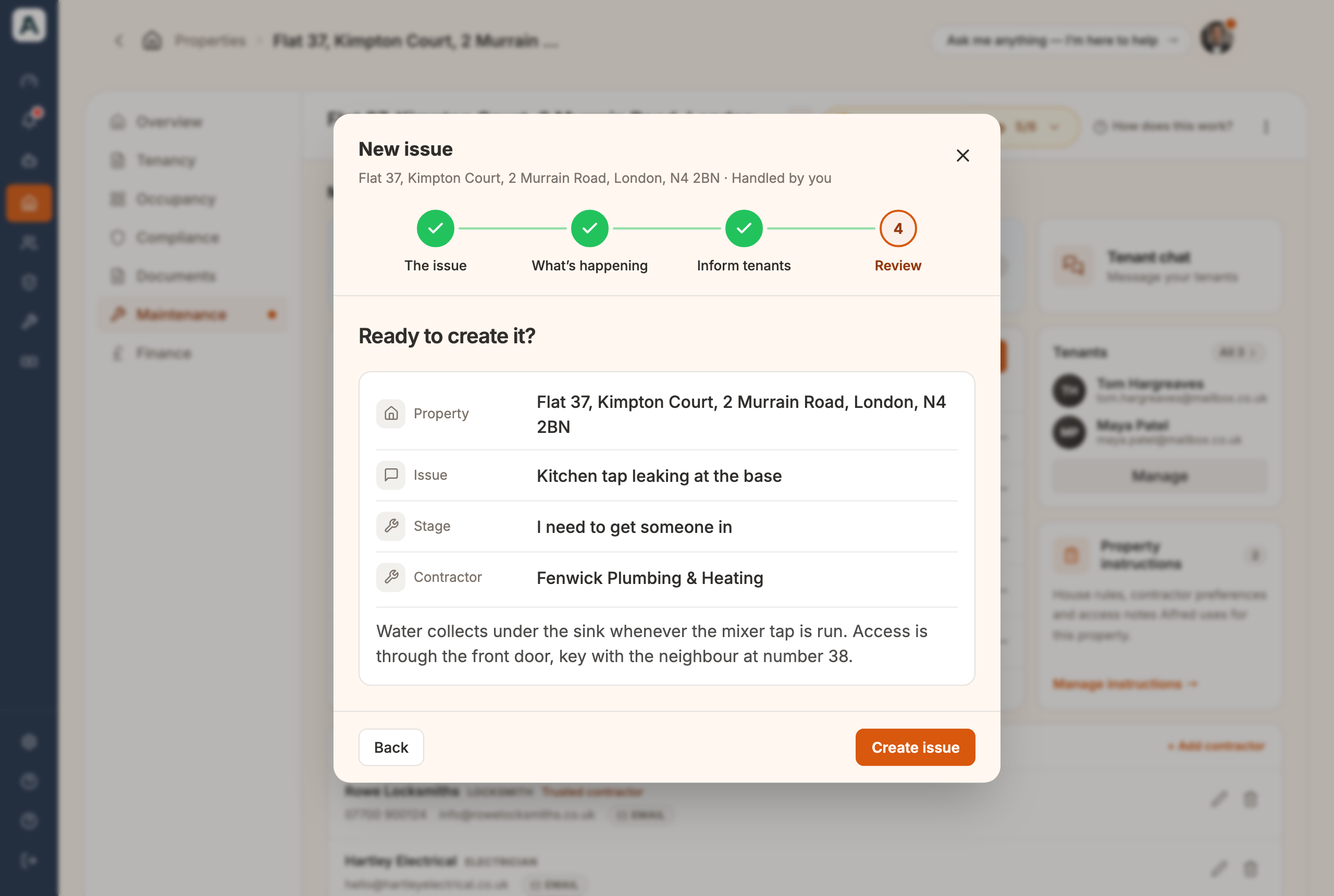Click How does this work help link
Image resolution: width=1334 pixels, height=896 pixels.
point(1164,126)
